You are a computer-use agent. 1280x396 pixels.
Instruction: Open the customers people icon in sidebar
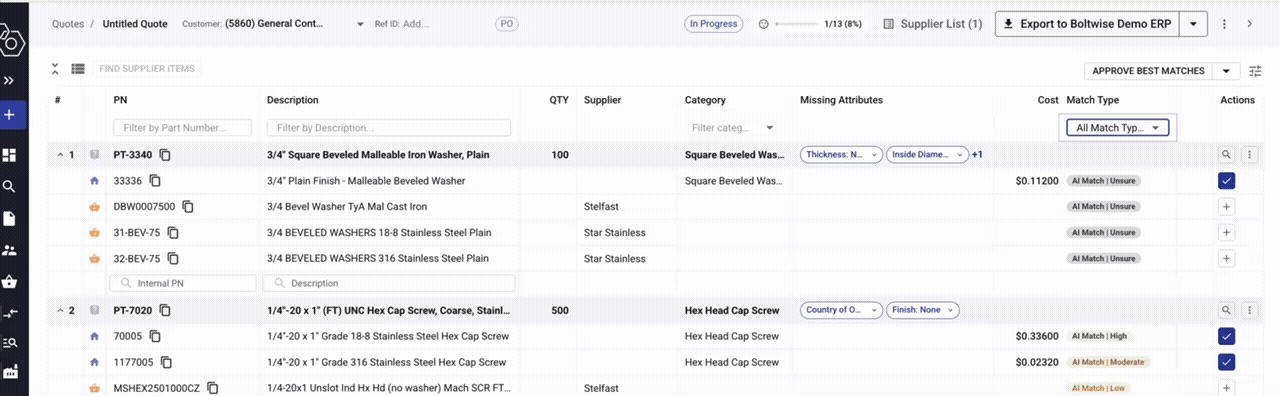[x=10, y=250]
